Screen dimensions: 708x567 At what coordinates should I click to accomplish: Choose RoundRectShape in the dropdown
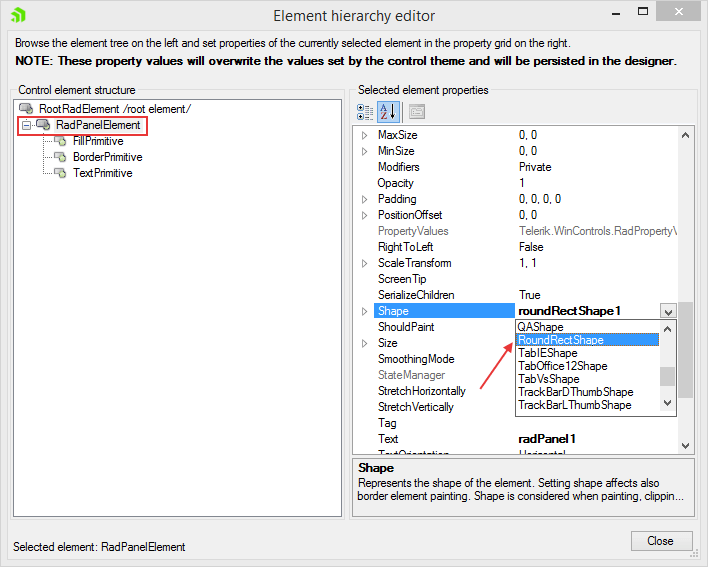(587, 340)
